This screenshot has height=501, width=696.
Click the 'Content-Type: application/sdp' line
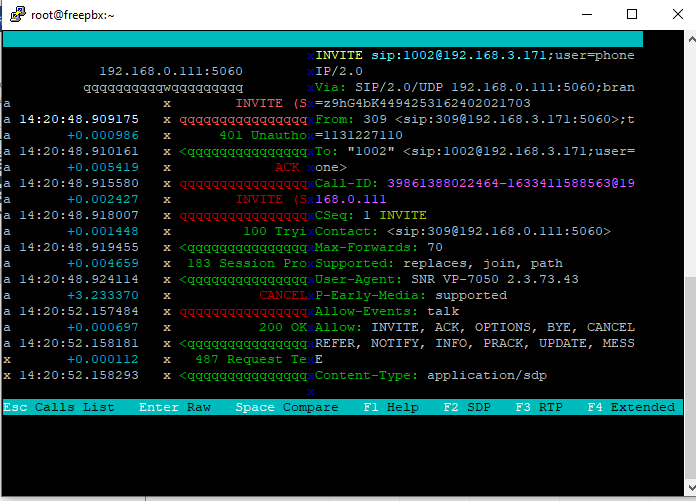(431, 375)
